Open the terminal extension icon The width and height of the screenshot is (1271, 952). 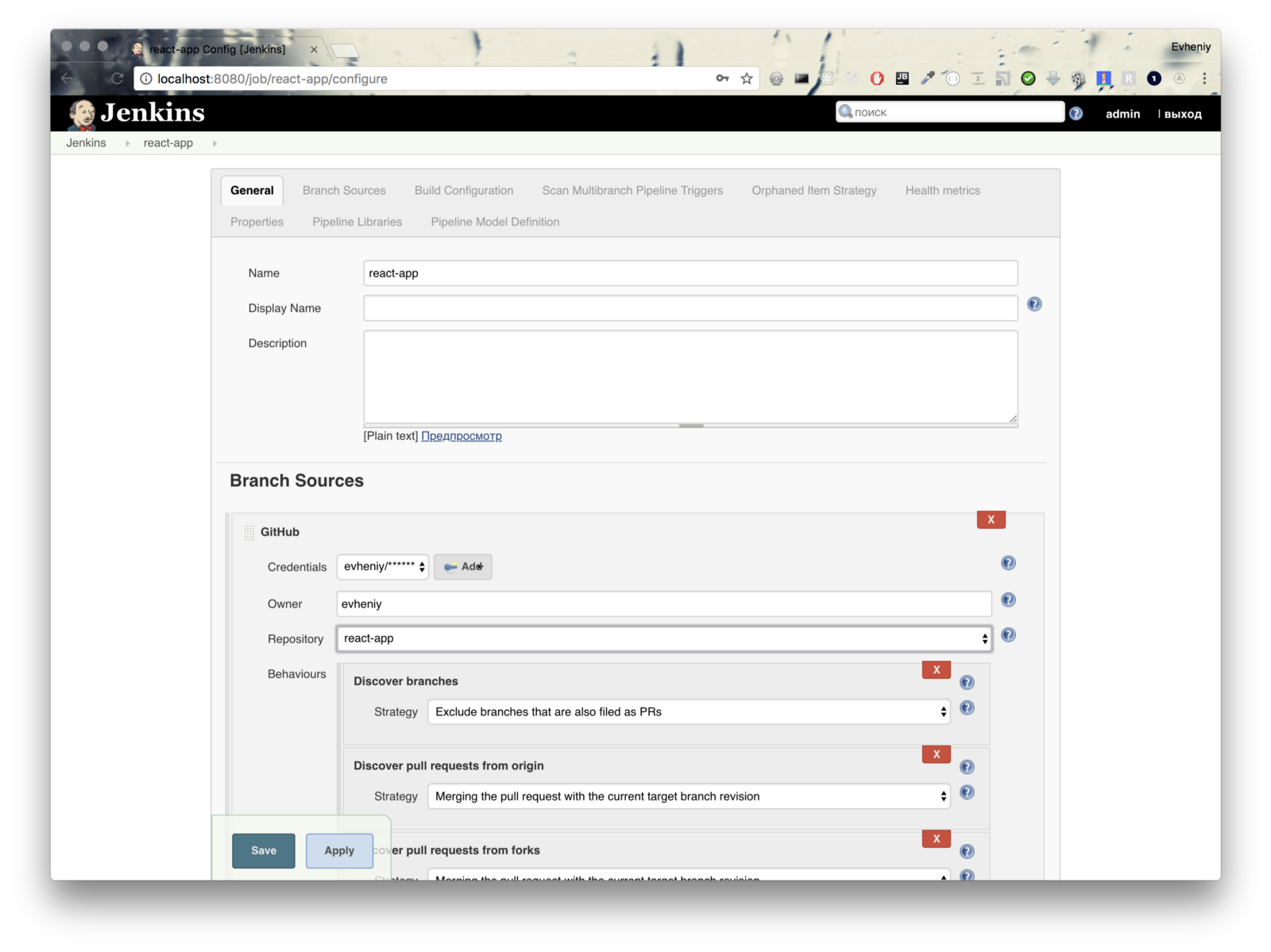(x=802, y=79)
